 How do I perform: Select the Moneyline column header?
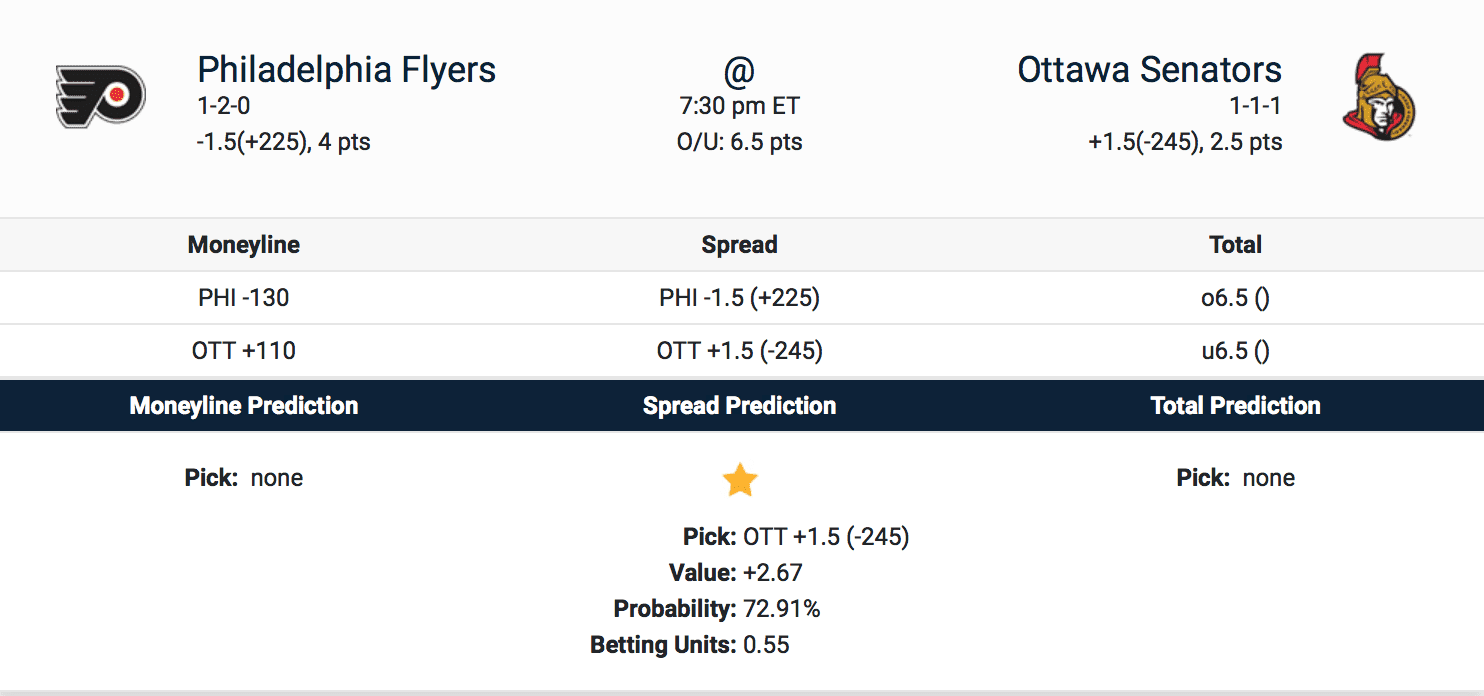pos(244,245)
